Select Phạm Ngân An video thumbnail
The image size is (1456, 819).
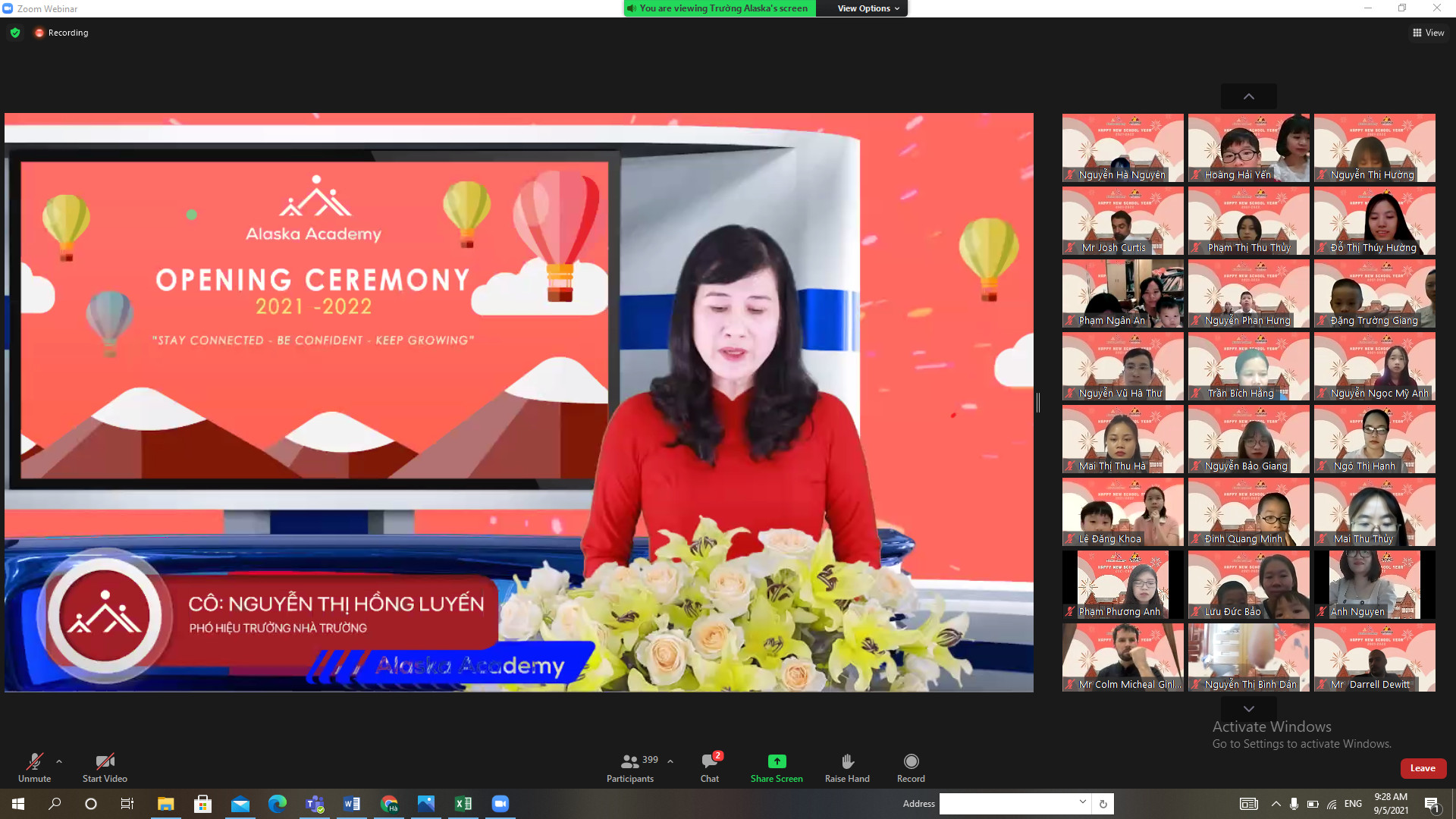tap(1123, 293)
